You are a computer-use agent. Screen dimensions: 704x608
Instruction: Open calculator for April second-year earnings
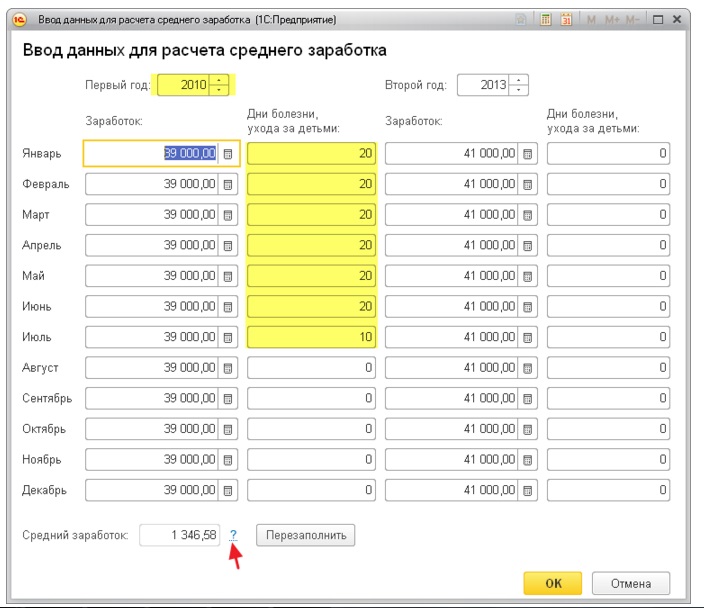coord(528,245)
